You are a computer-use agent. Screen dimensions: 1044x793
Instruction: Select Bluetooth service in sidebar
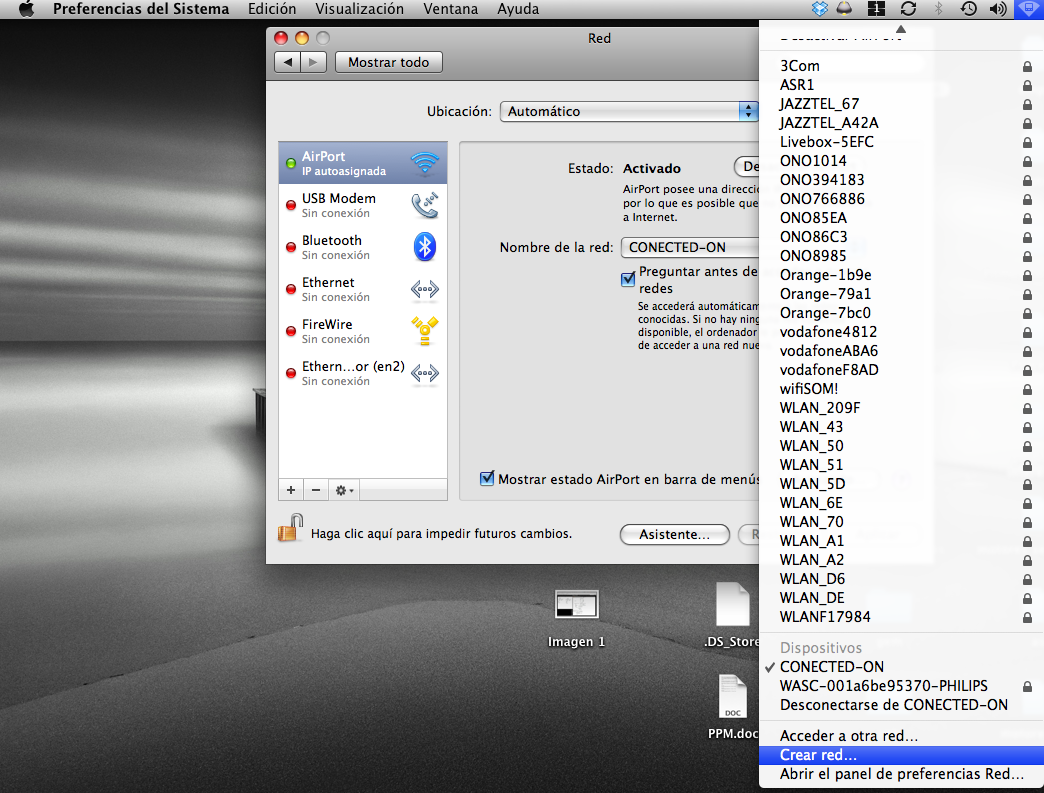click(363, 247)
